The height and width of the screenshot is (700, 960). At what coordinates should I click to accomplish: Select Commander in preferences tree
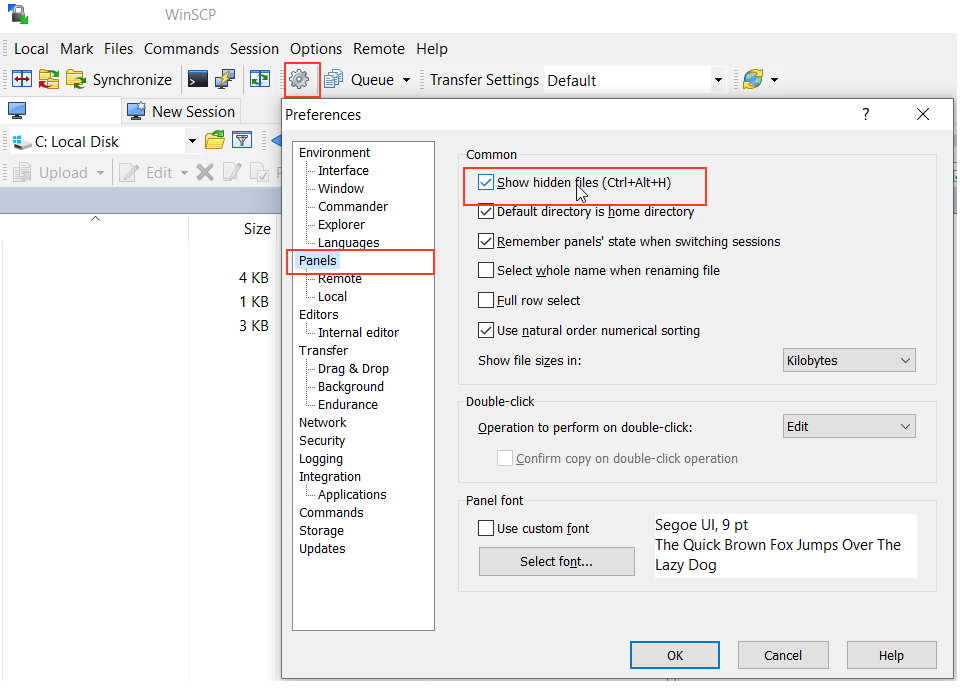click(353, 207)
